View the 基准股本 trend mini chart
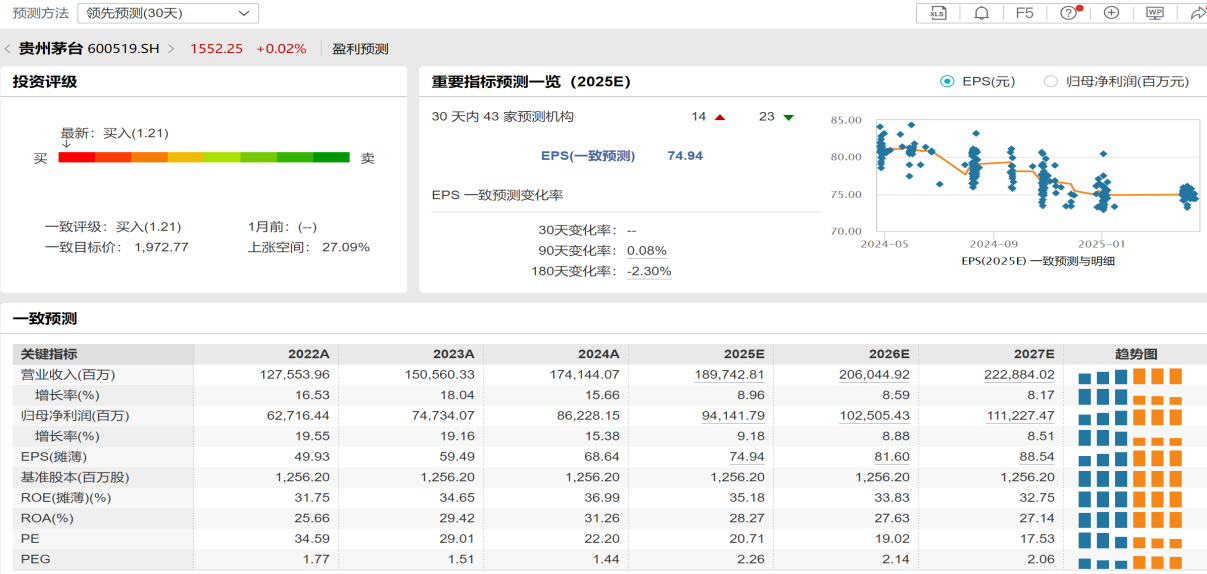 click(x=1130, y=477)
